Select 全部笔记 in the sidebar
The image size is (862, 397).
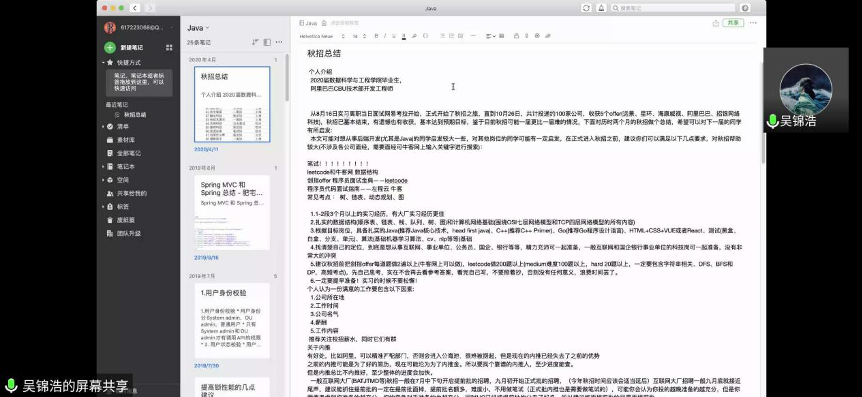(129, 153)
